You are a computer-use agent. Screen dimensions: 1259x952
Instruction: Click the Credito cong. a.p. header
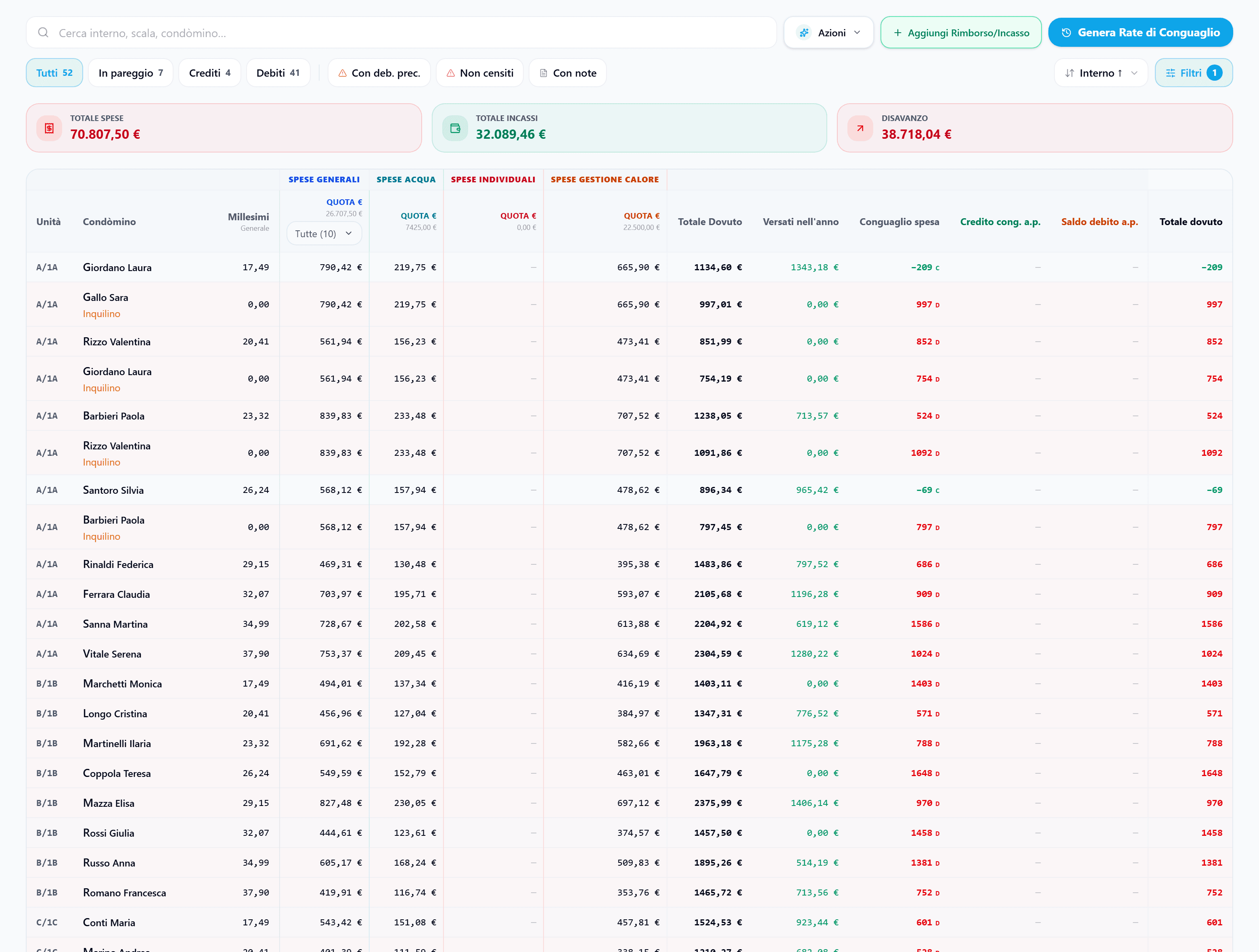tap(1000, 222)
